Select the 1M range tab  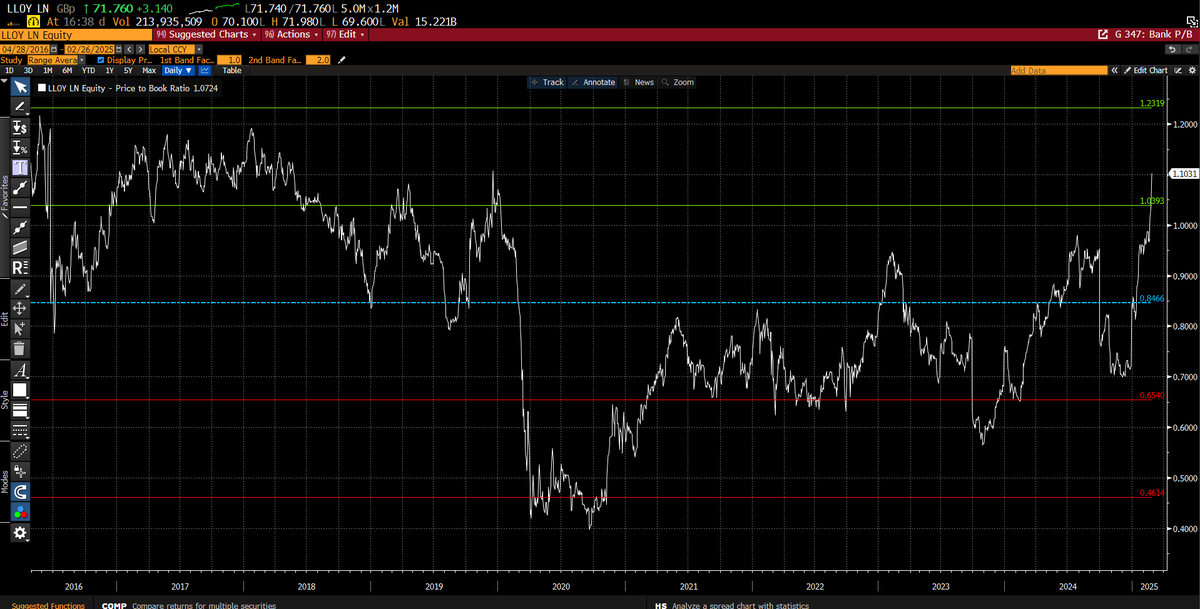pyautogui.click(x=48, y=70)
